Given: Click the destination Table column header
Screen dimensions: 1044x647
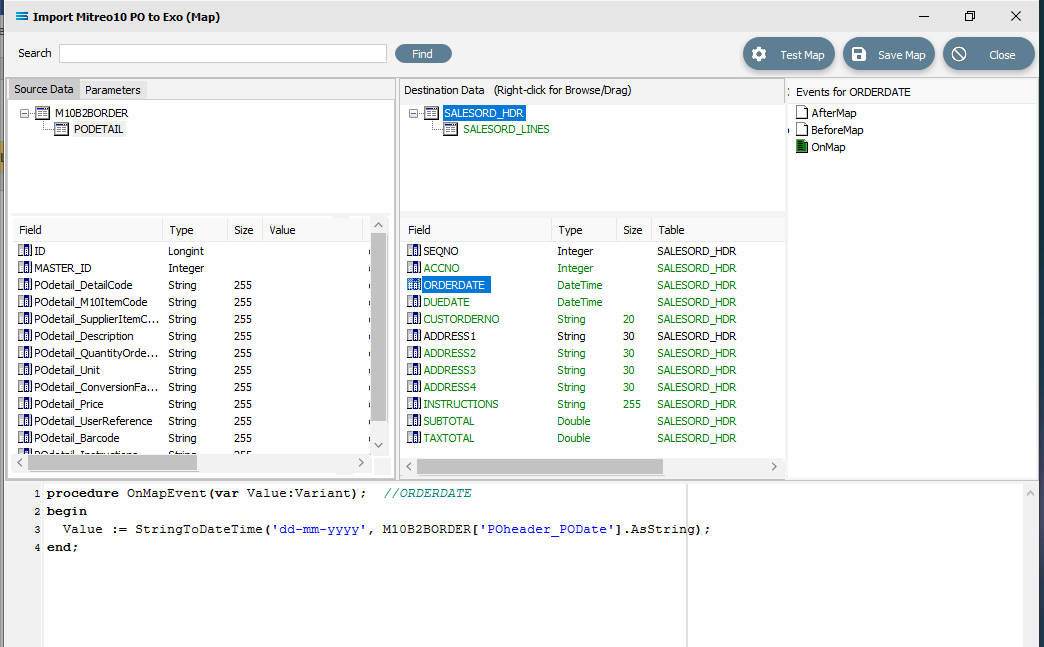Looking at the screenshot, I should point(718,230).
